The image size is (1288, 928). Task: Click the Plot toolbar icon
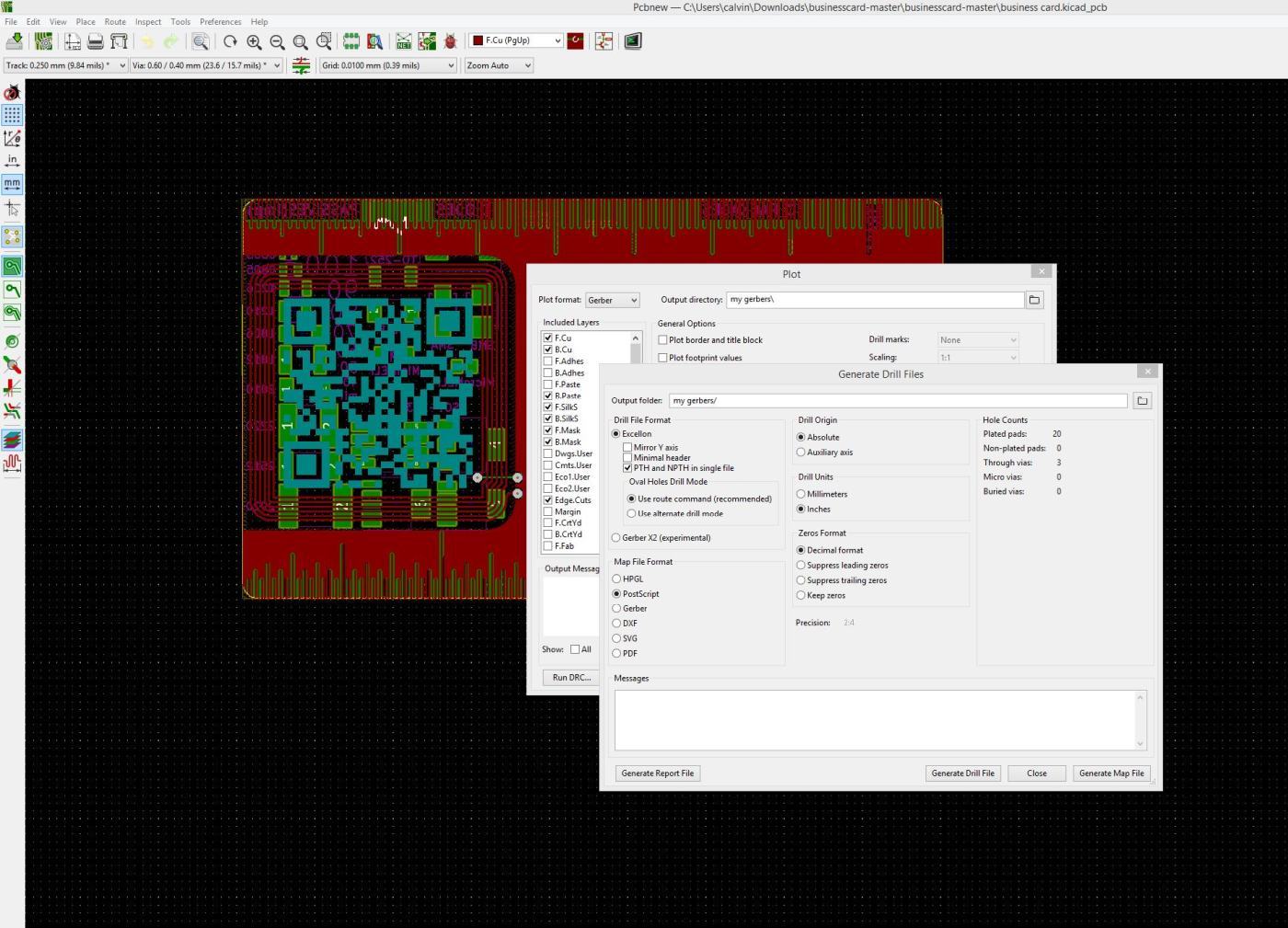[x=119, y=41]
